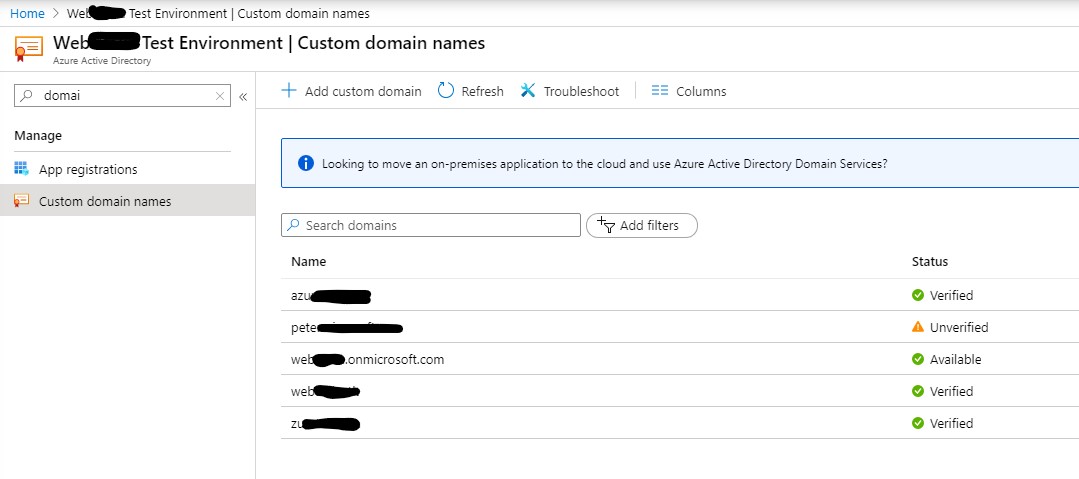Collapse the sidebar with the double chevron
The height and width of the screenshot is (479, 1079).
point(243,96)
